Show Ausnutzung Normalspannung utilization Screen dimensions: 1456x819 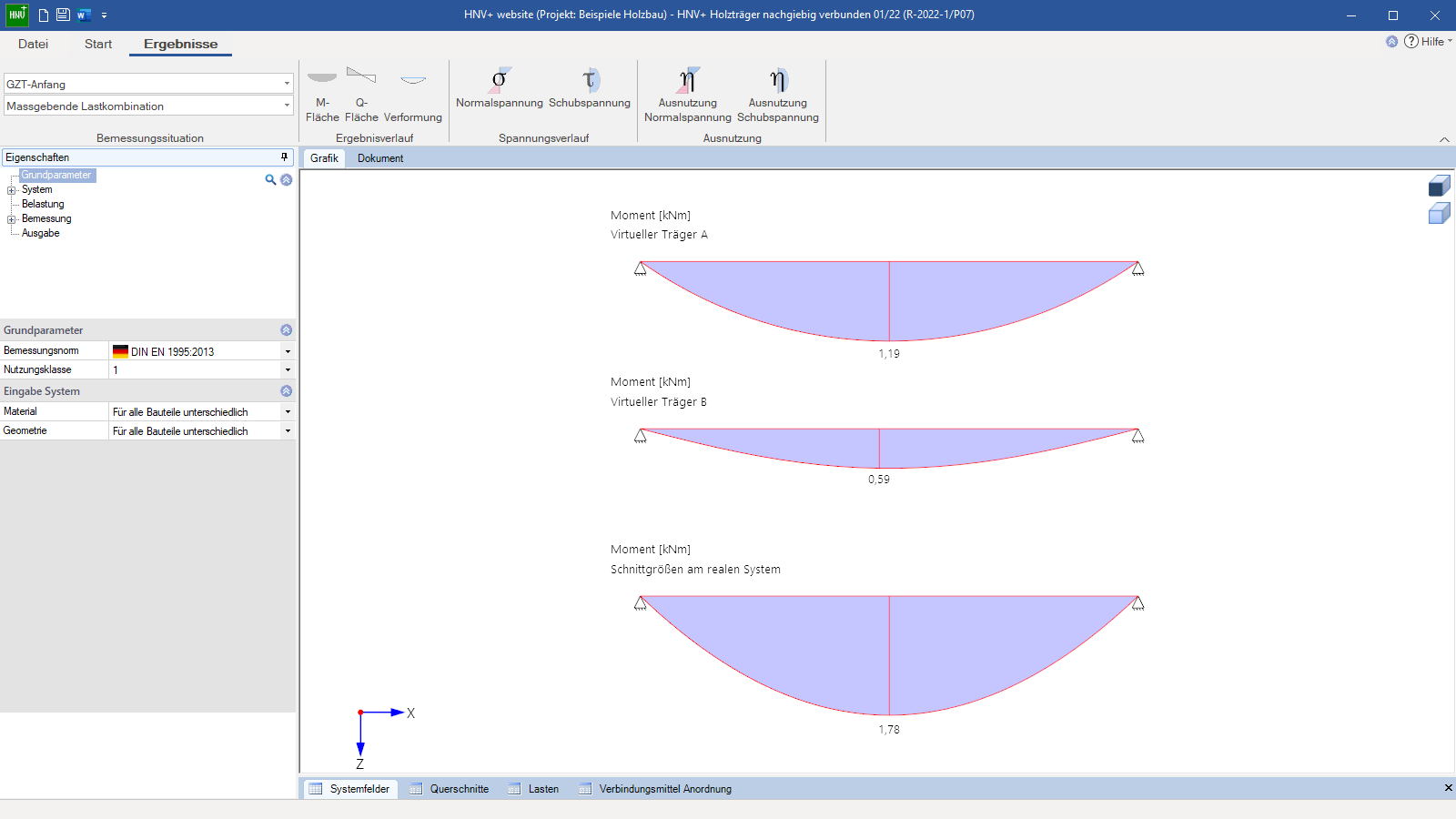[x=688, y=95]
